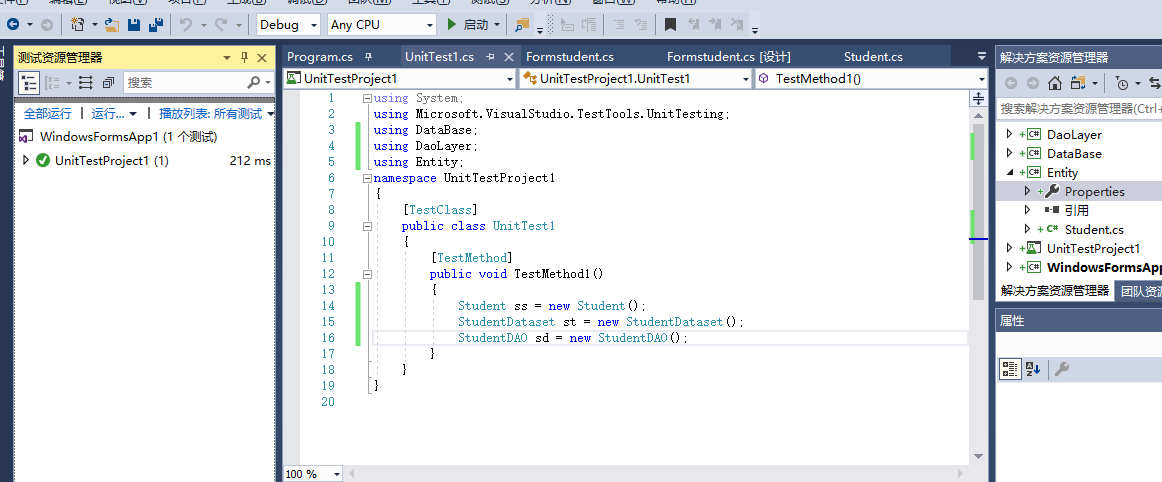This screenshot has height=482, width=1162.
Task: Click the alphabetical sort icon in Properties
Action: pyautogui.click(x=1033, y=369)
